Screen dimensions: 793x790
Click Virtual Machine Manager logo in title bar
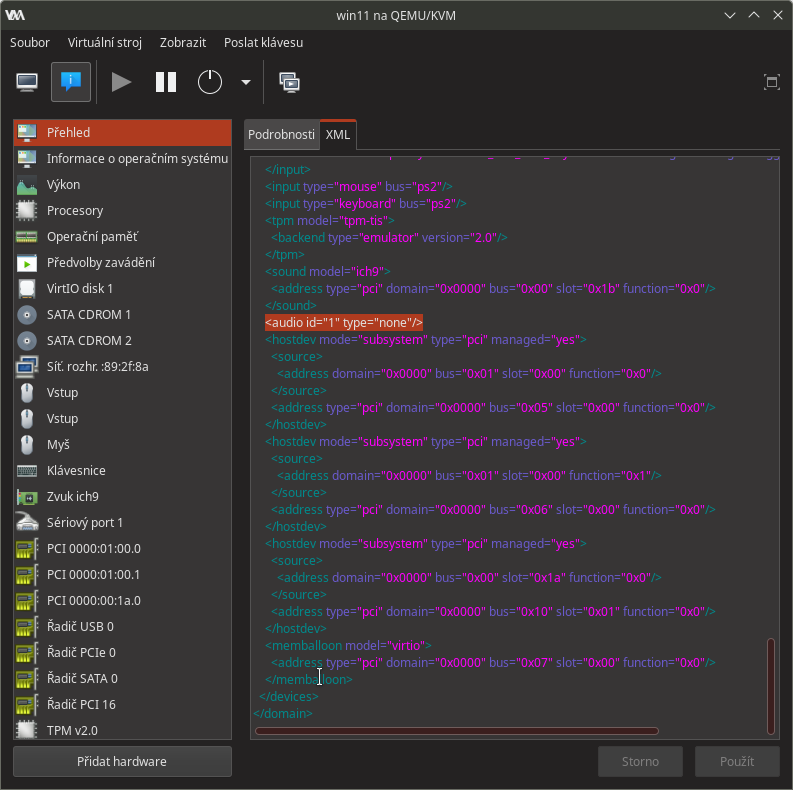click(x=15, y=15)
